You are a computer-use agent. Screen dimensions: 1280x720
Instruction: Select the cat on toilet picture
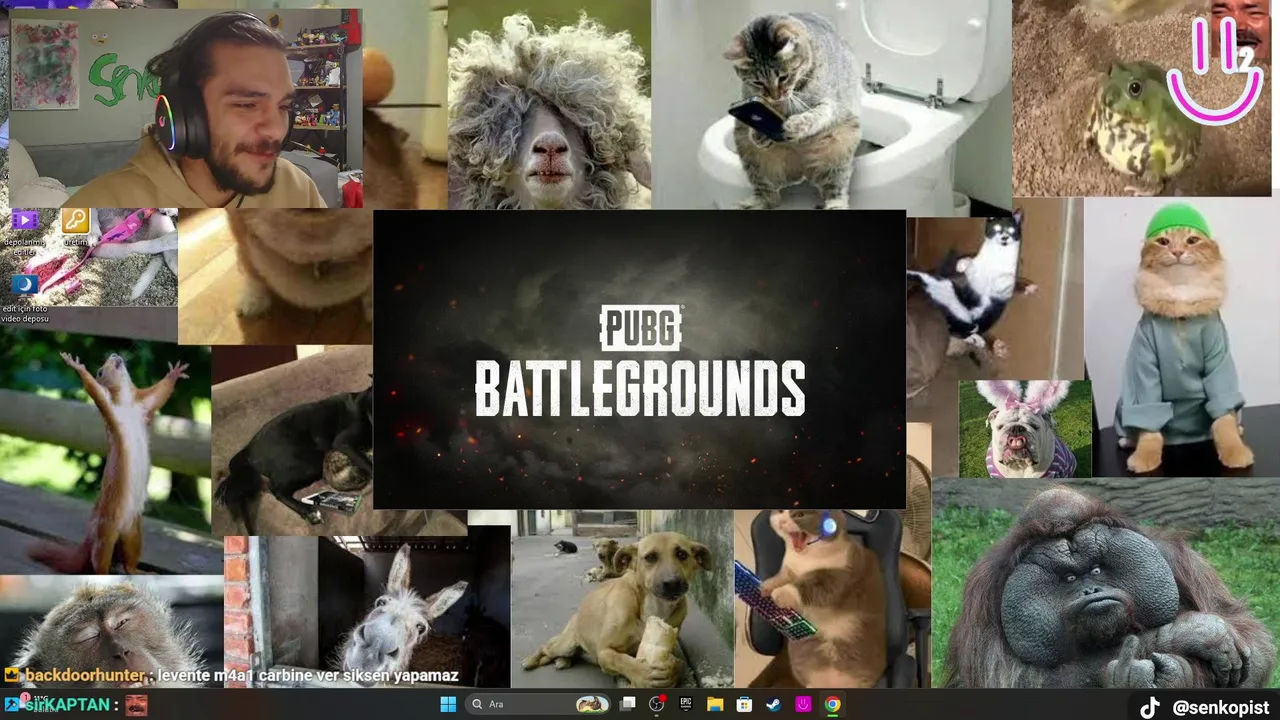click(x=830, y=105)
